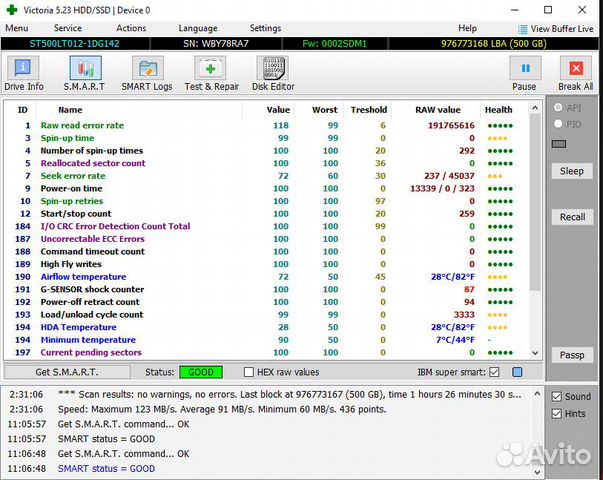
Task: Open SMART Logs from the toolbar
Action: point(148,68)
